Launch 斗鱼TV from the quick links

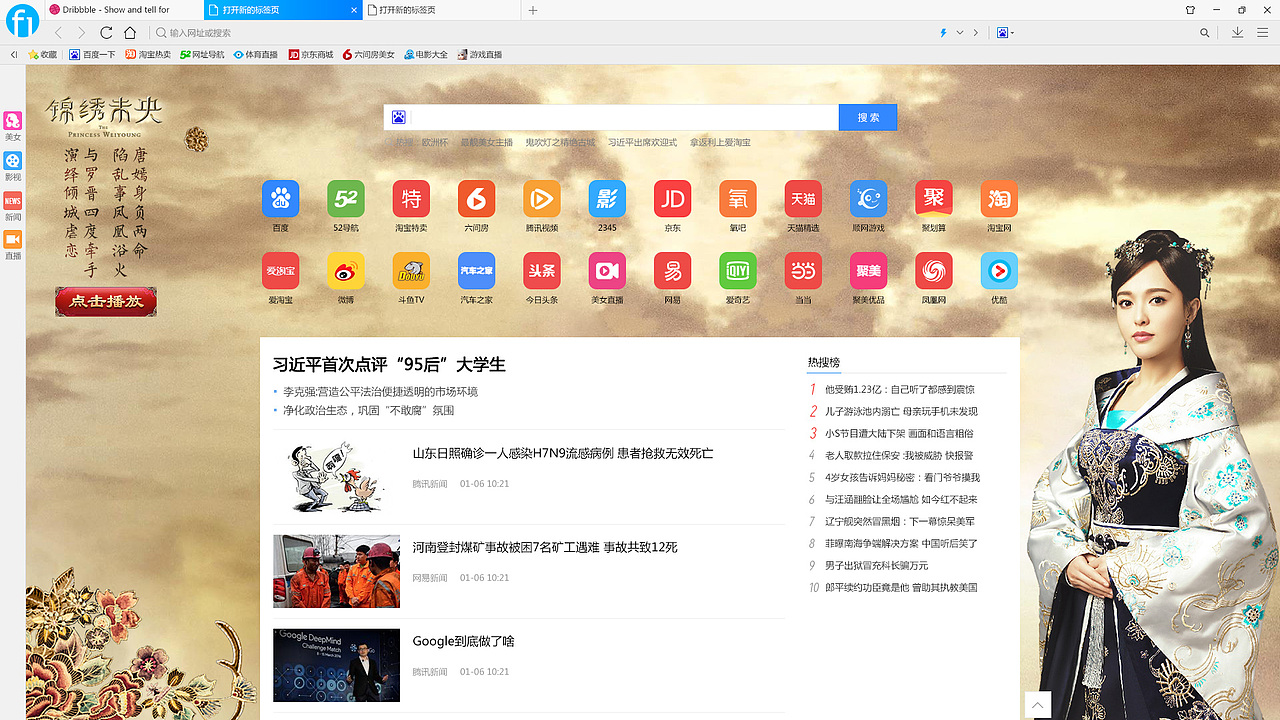411,270
